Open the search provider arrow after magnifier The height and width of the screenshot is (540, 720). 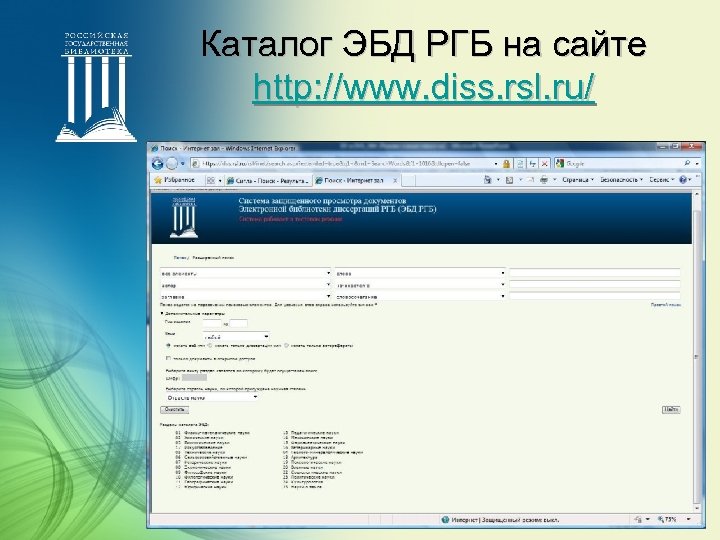[x=697, y=163]
